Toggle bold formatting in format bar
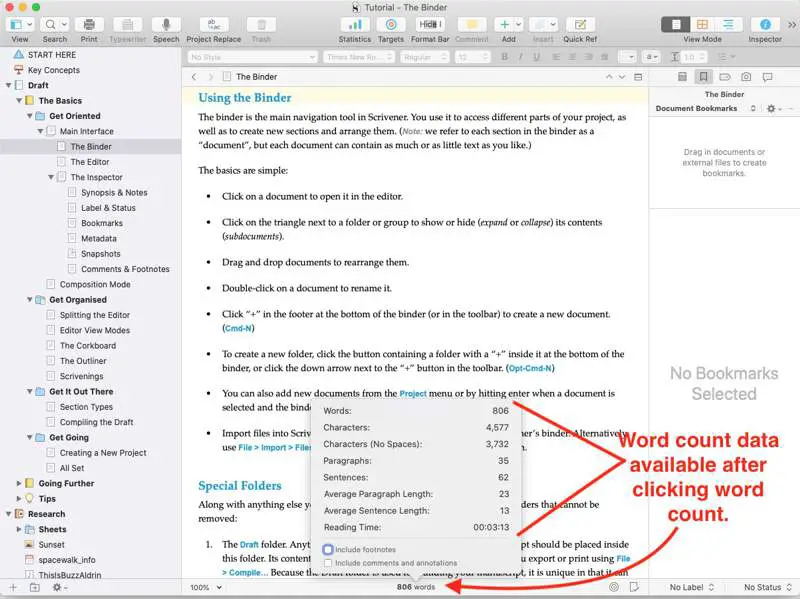The image size is (800, 599). click(505, 57)
